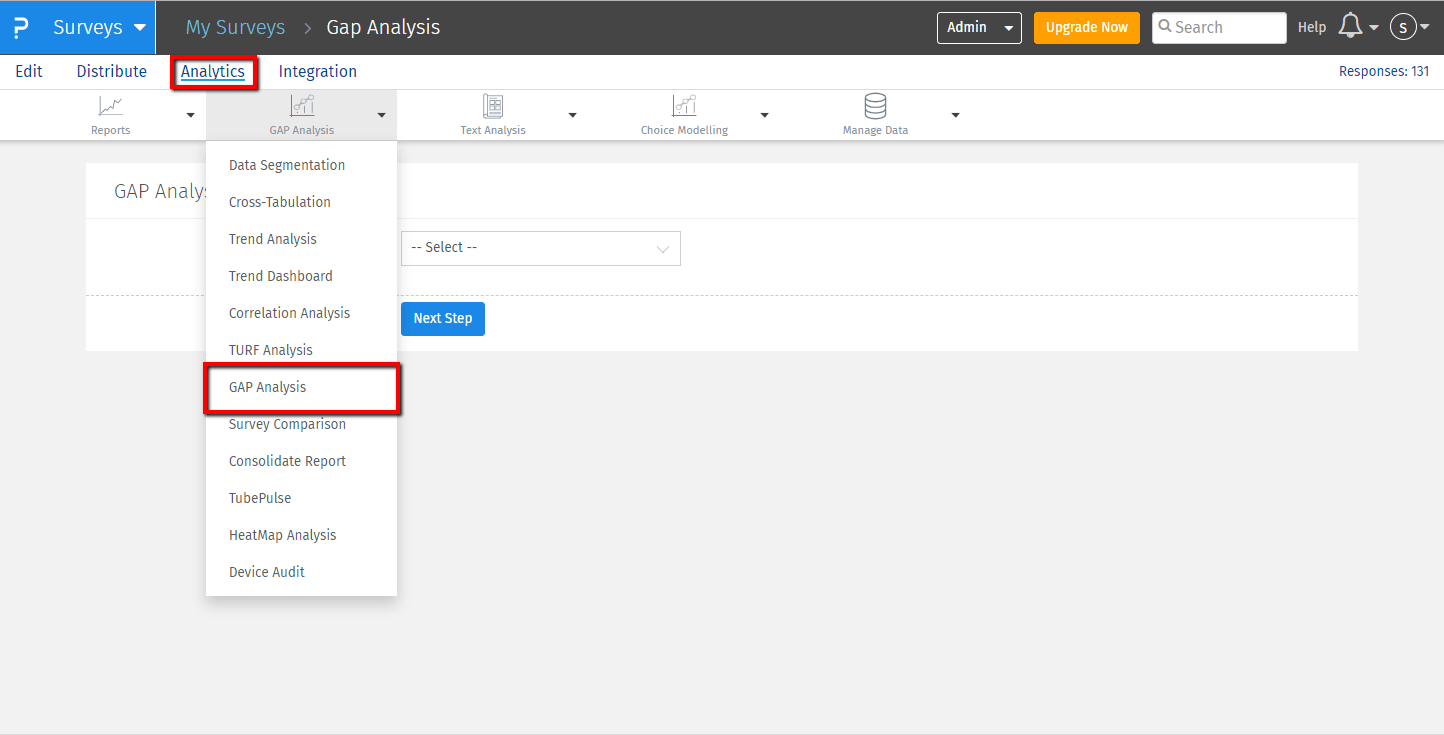Expand the -- Select -- combo box

[540, 248]
